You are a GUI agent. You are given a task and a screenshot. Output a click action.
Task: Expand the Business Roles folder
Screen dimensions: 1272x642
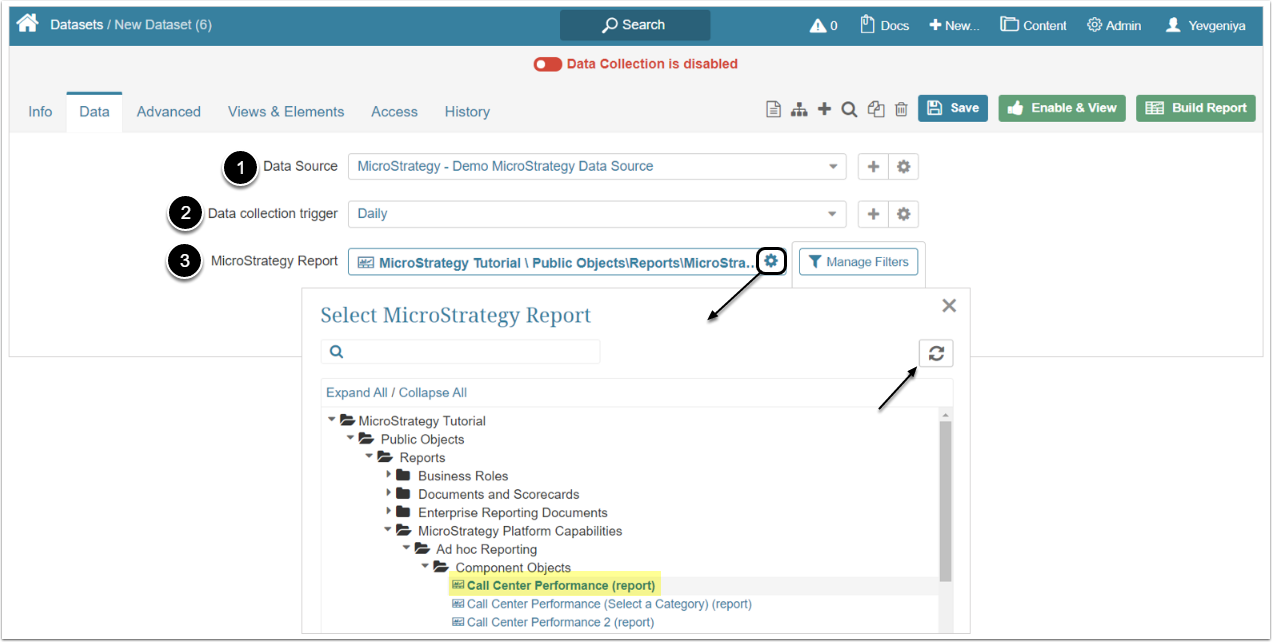[x=389, y=476]
